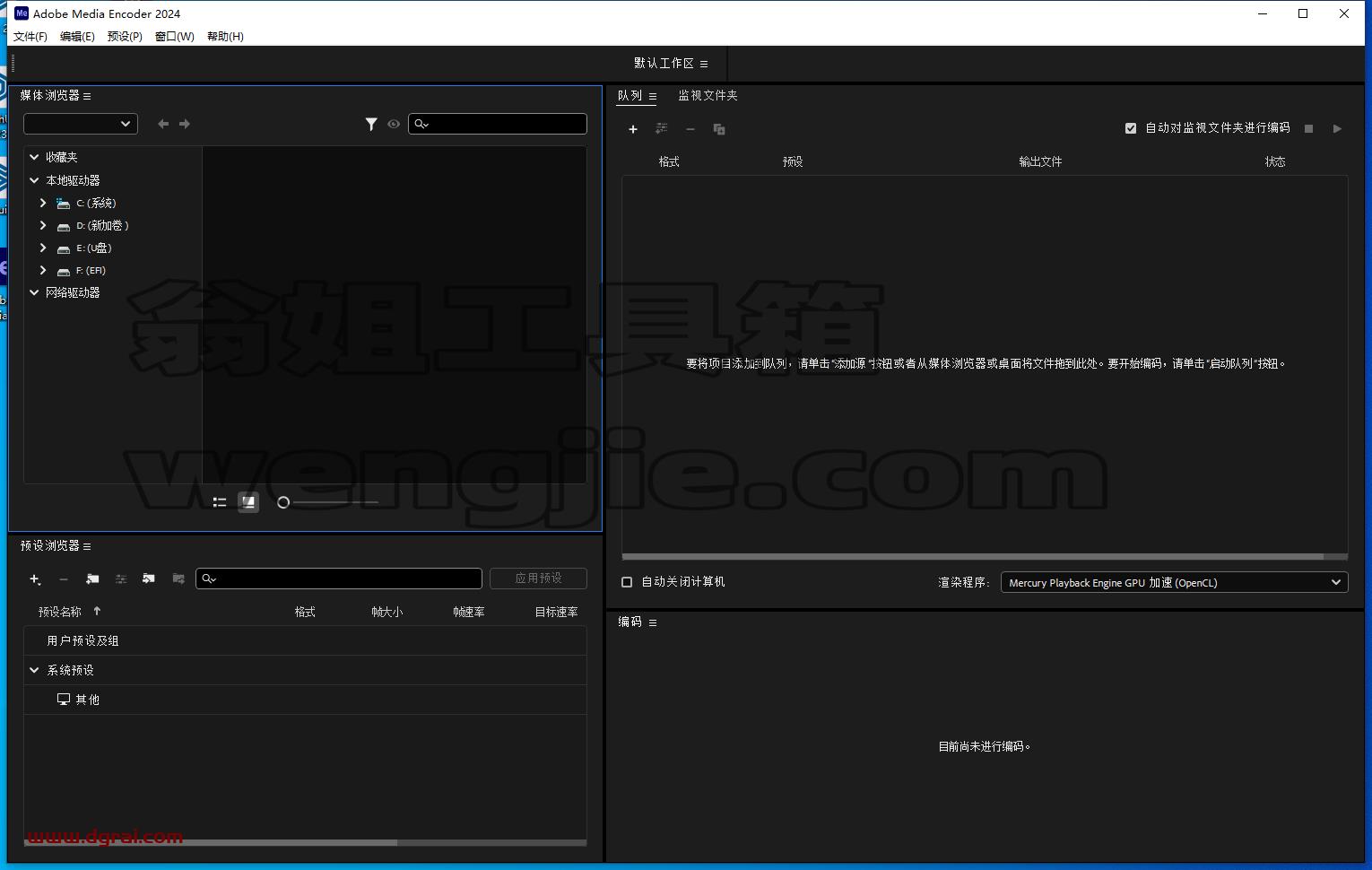Open the 预设(P) menu

(125, 37)
